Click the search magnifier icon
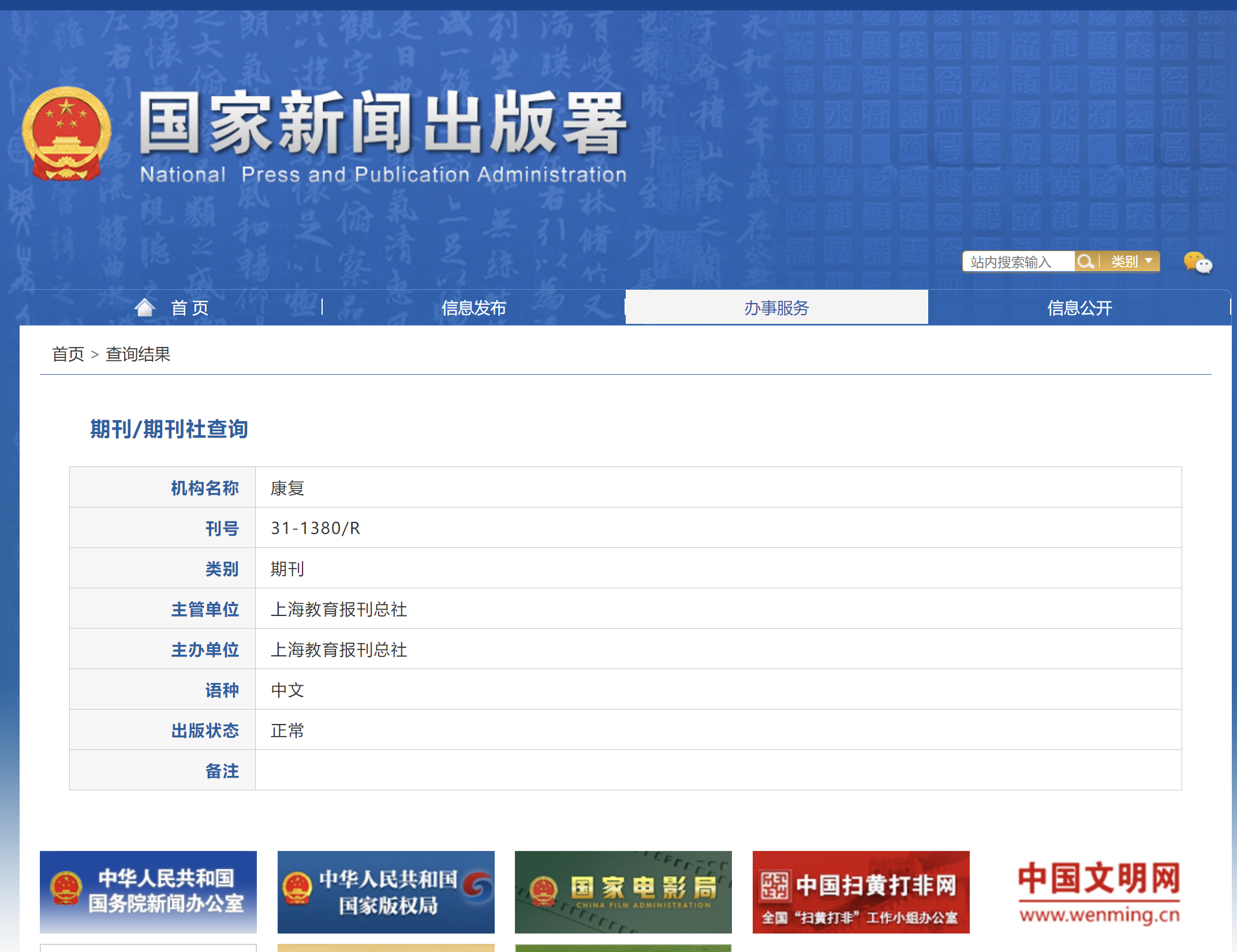This screenshot has height=952, width=1237. pos(1086,262)
